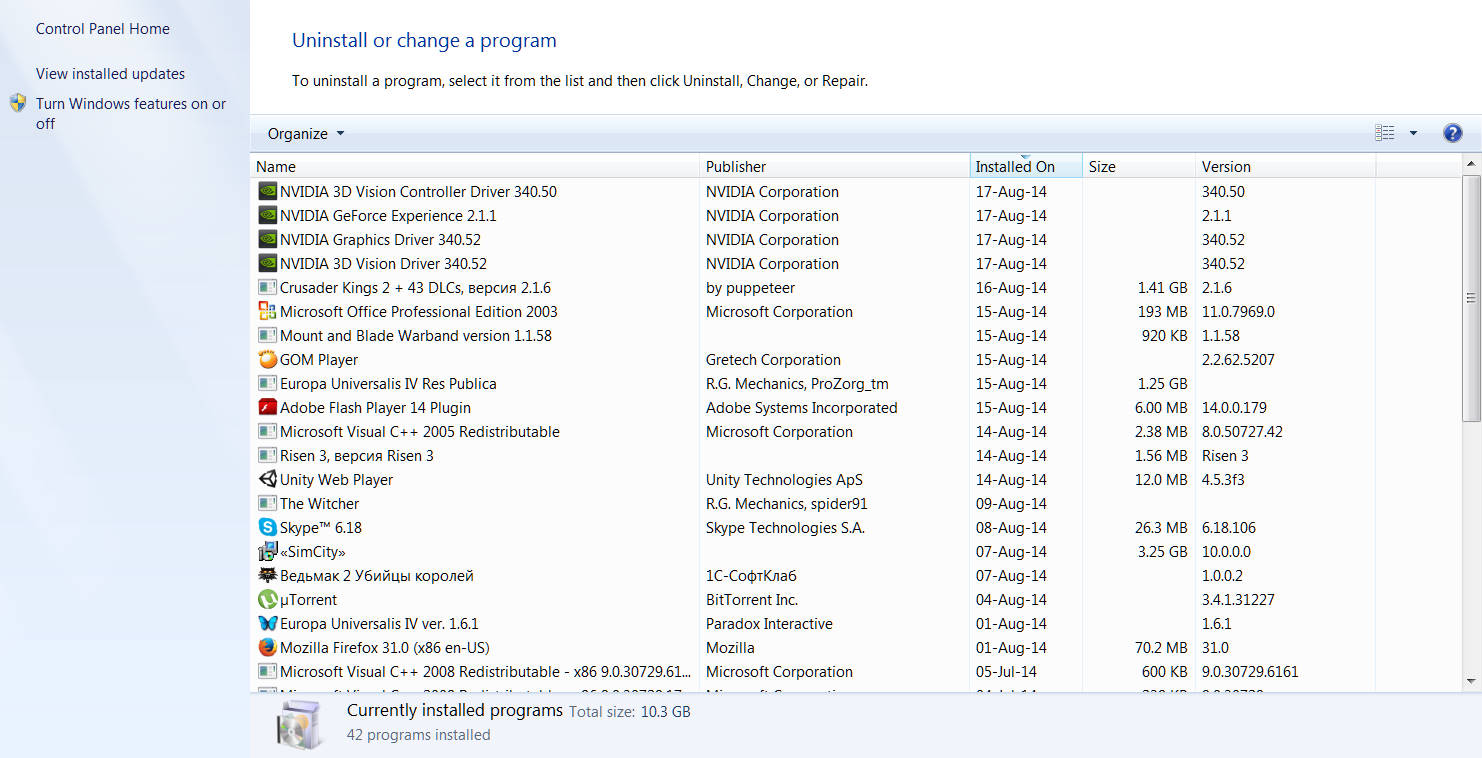Viewport: 1482px width, 758px height.
Task: Expand the view options dropdown arrow
Action: [x=1413, y=133]
